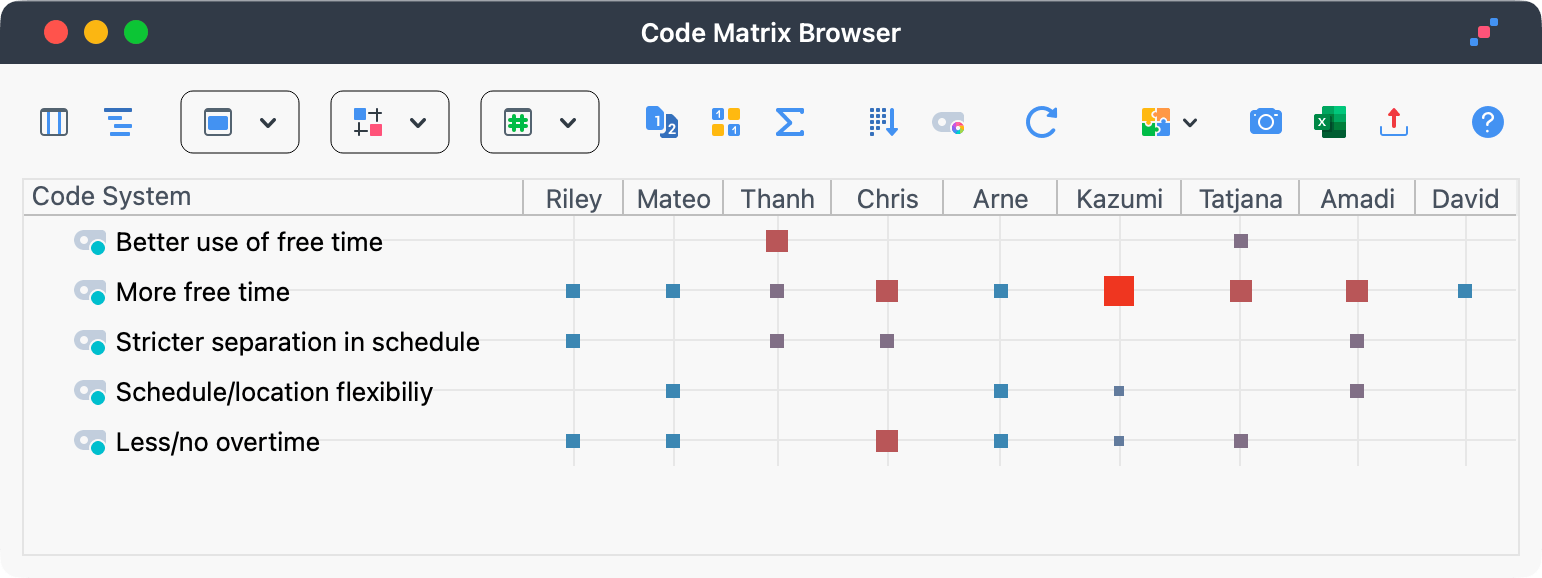Click code icon beside 'Schedule/location flexibiliy'
The height and width of the screenshot is (578, 1542).
pyautogui.click(x=90, y=392)
